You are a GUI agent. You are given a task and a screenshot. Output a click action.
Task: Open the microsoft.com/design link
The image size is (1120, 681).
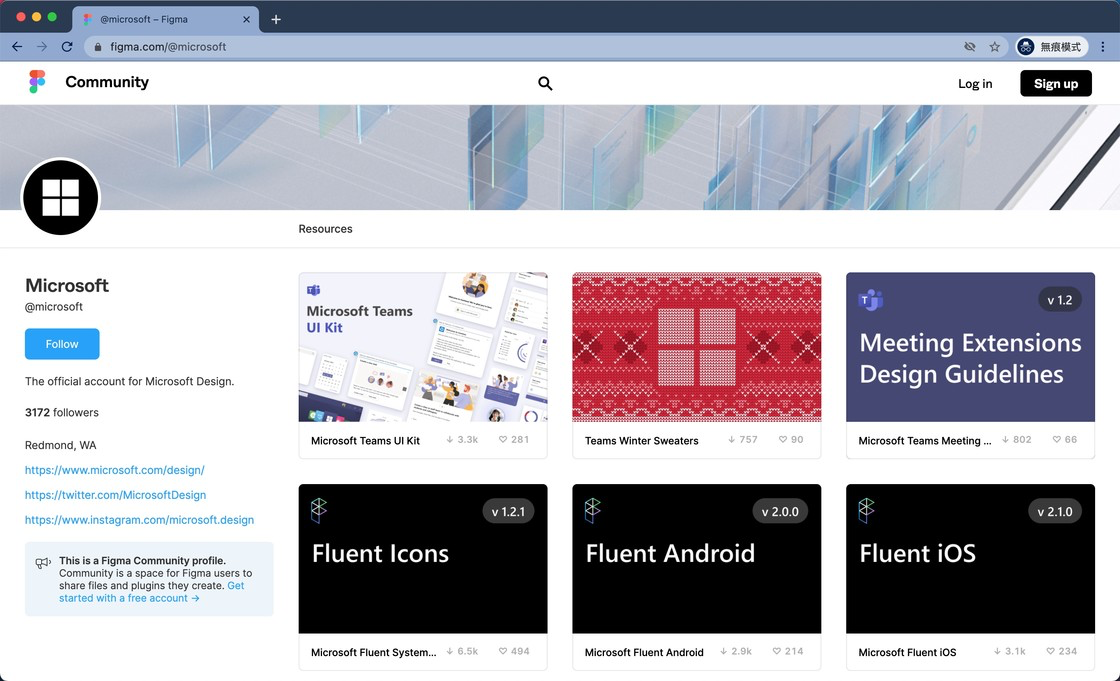[115, 469]
